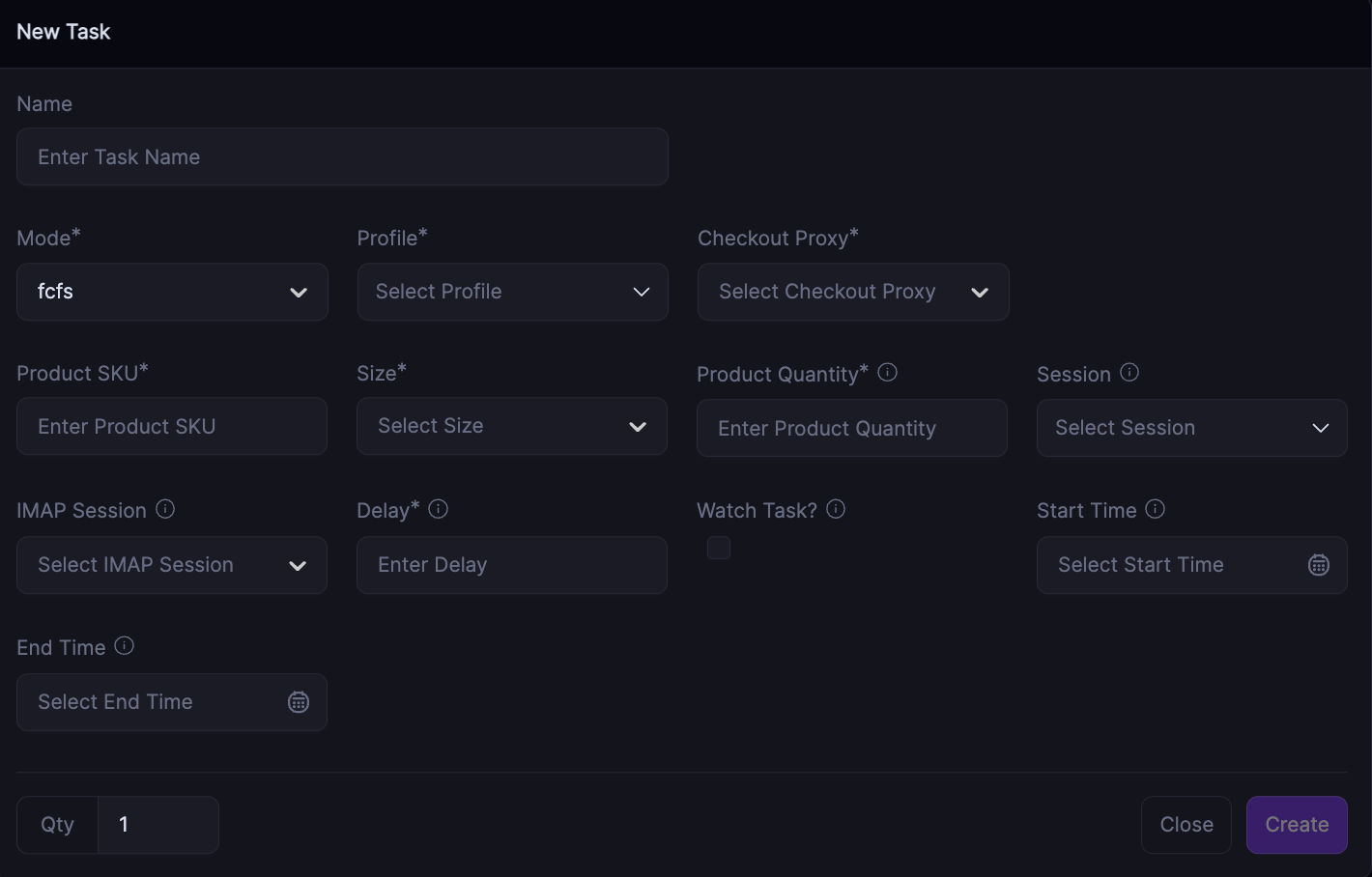Expand the Select IMAP Session dropdown
Screen dimensions: 1372x877
[171, 565]
